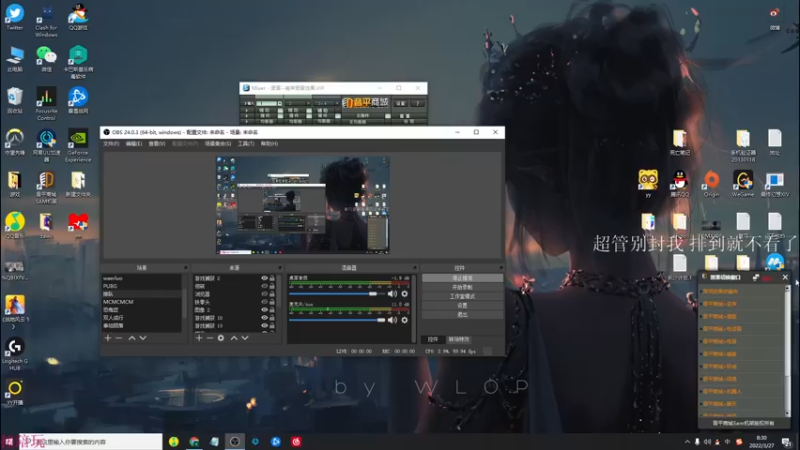800x450 pixels.
Task: Open the WeGame desktop shortcut
Action: (x=743, y=184)
